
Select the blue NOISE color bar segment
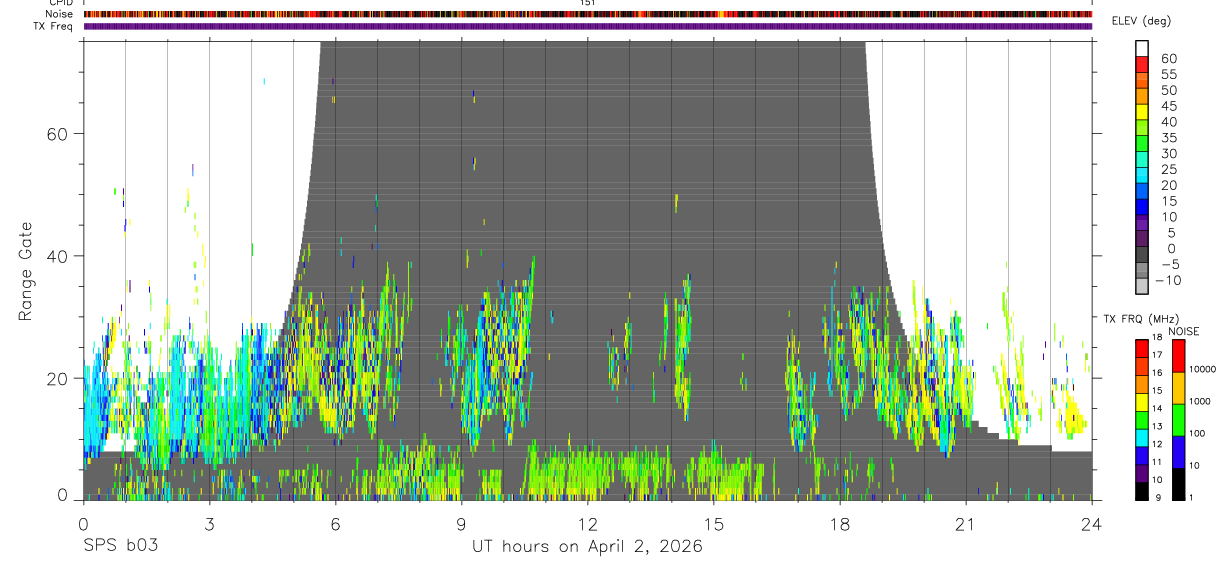point(1178,452)
